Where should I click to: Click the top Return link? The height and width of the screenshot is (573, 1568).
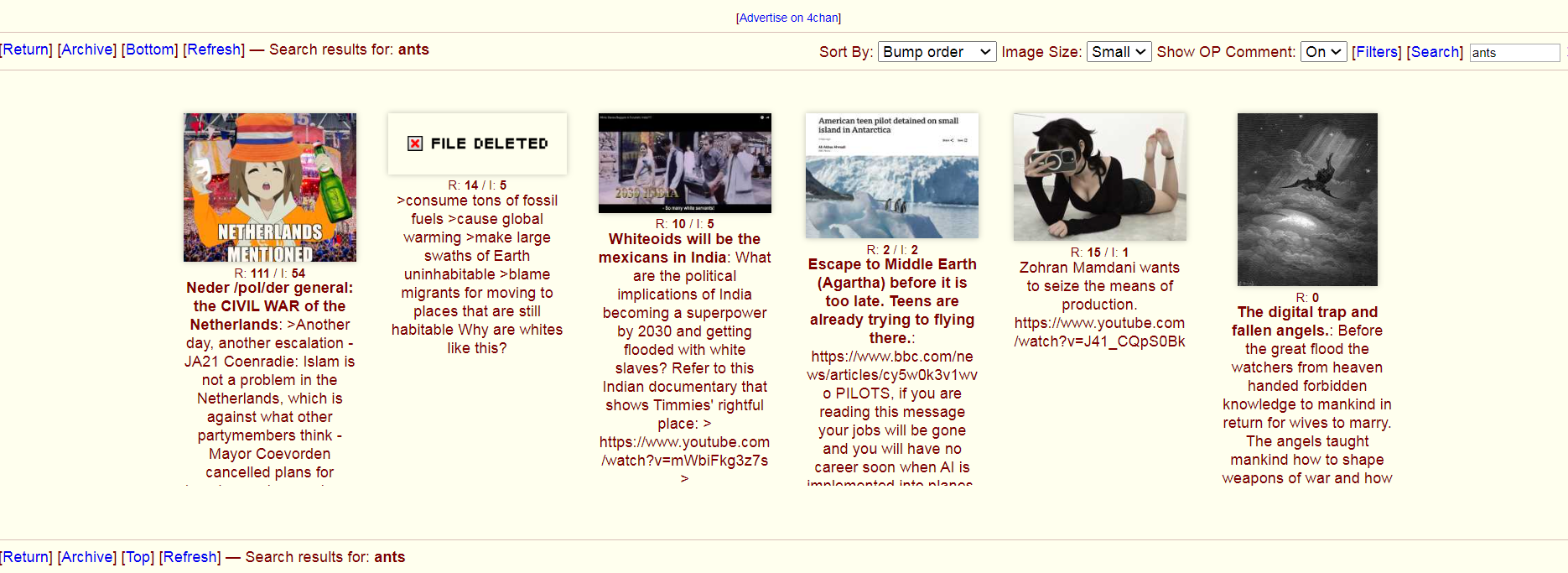(x=26, y=49)
